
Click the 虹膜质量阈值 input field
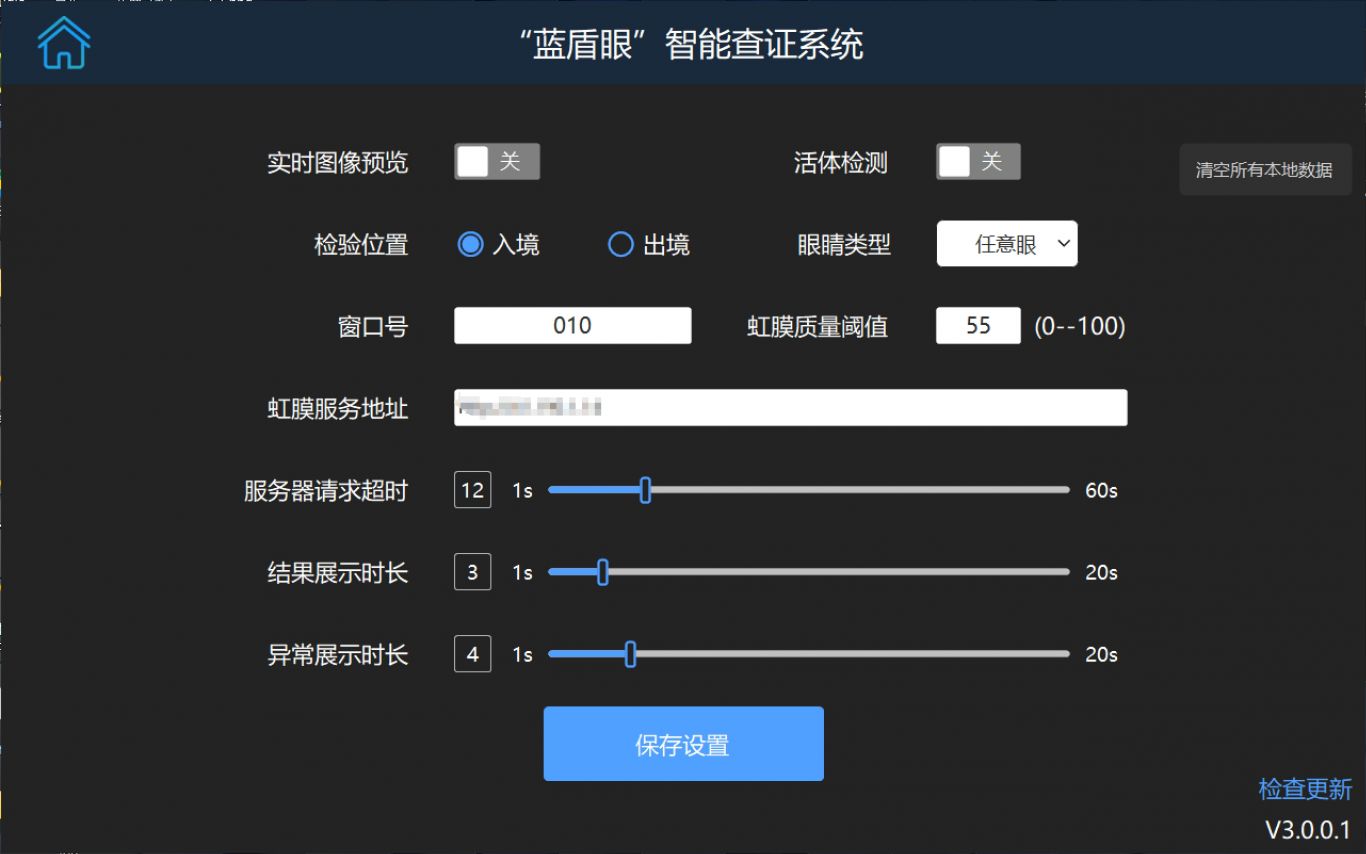point(978,325)
